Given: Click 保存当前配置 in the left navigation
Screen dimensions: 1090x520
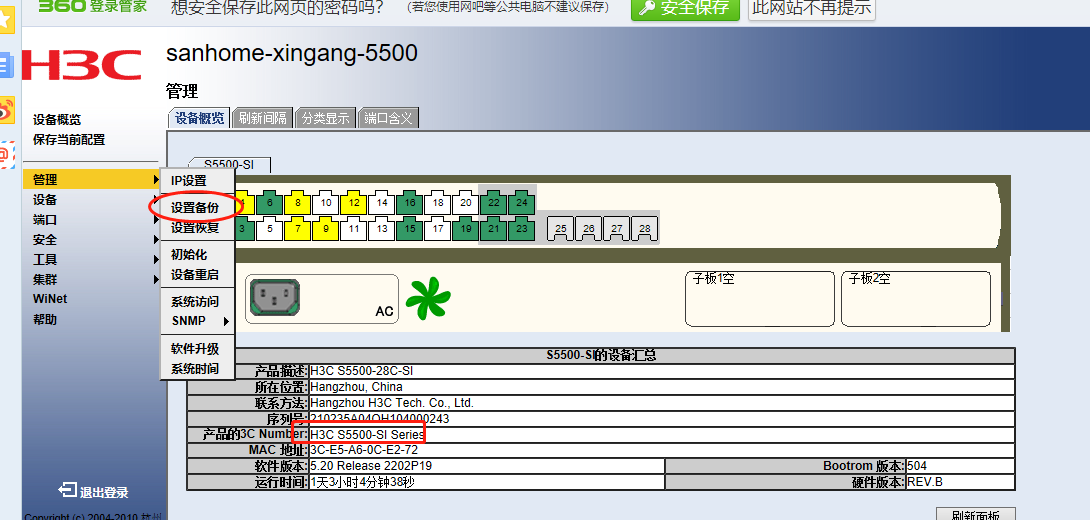Looking at the screenshot, I should coord(69,140).
